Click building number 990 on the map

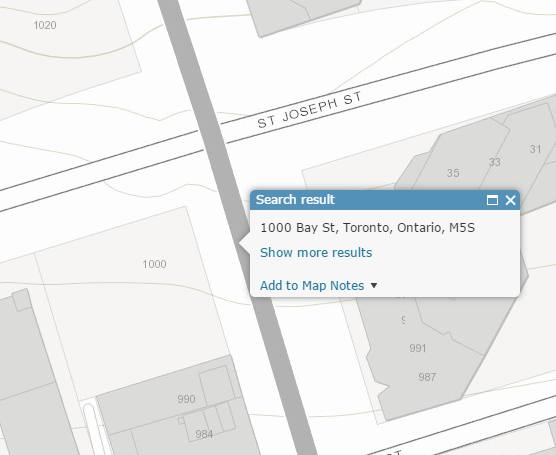click(x=186, y=399)
